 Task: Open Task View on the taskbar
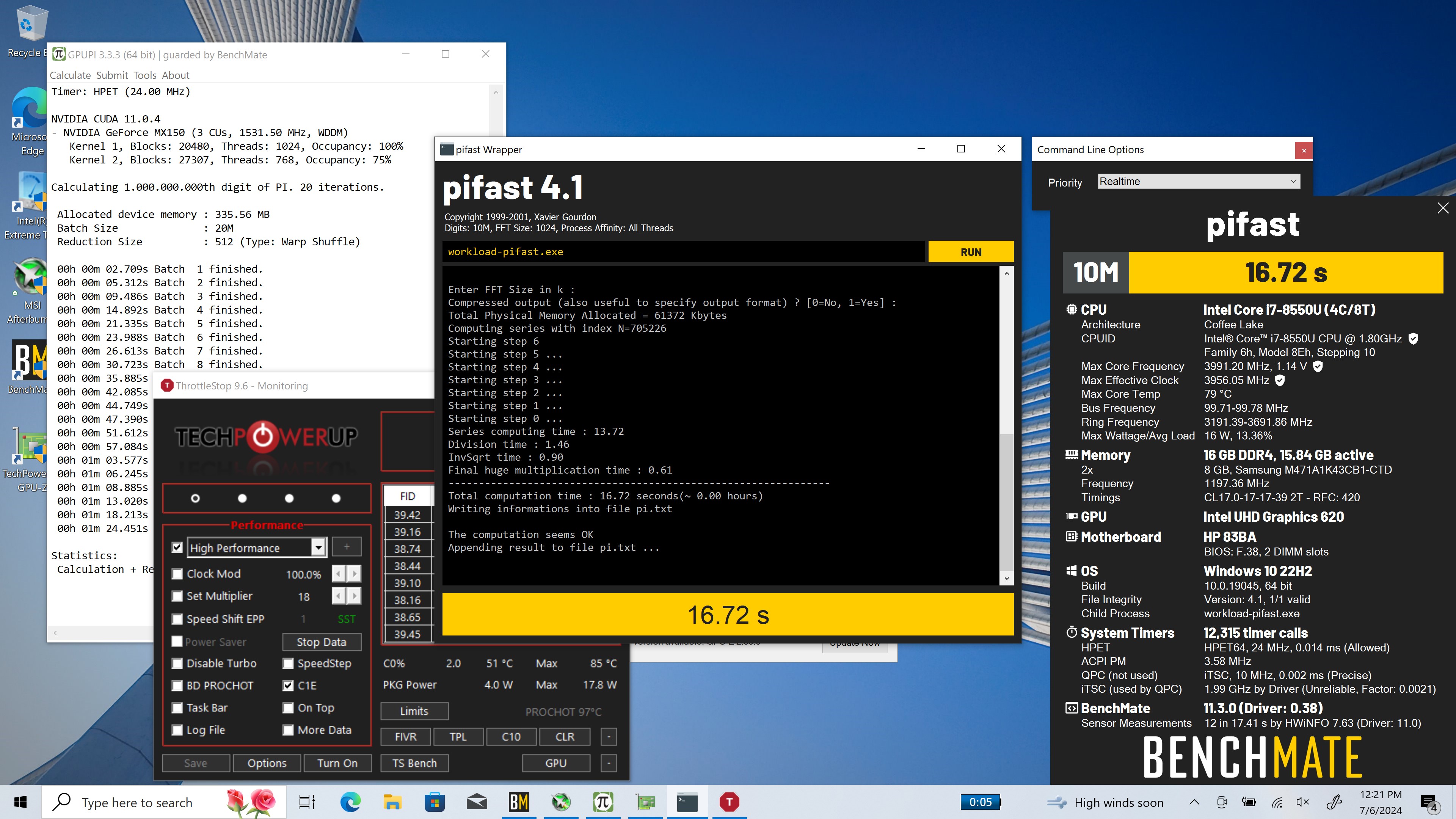tap(307, 802)
